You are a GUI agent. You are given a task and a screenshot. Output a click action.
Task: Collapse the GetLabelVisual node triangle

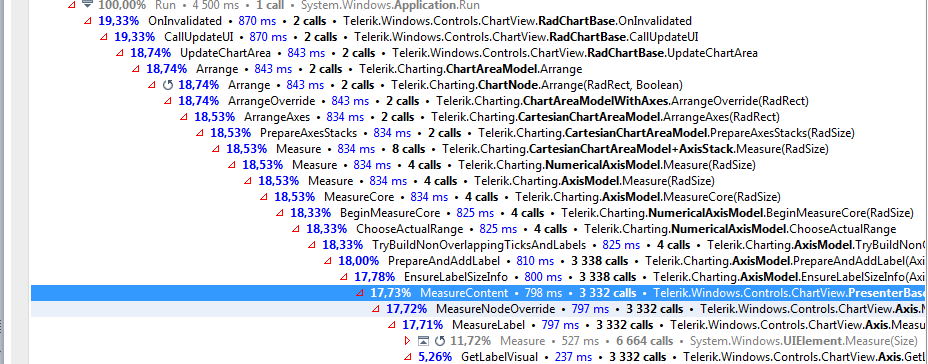tap(407, 356)
